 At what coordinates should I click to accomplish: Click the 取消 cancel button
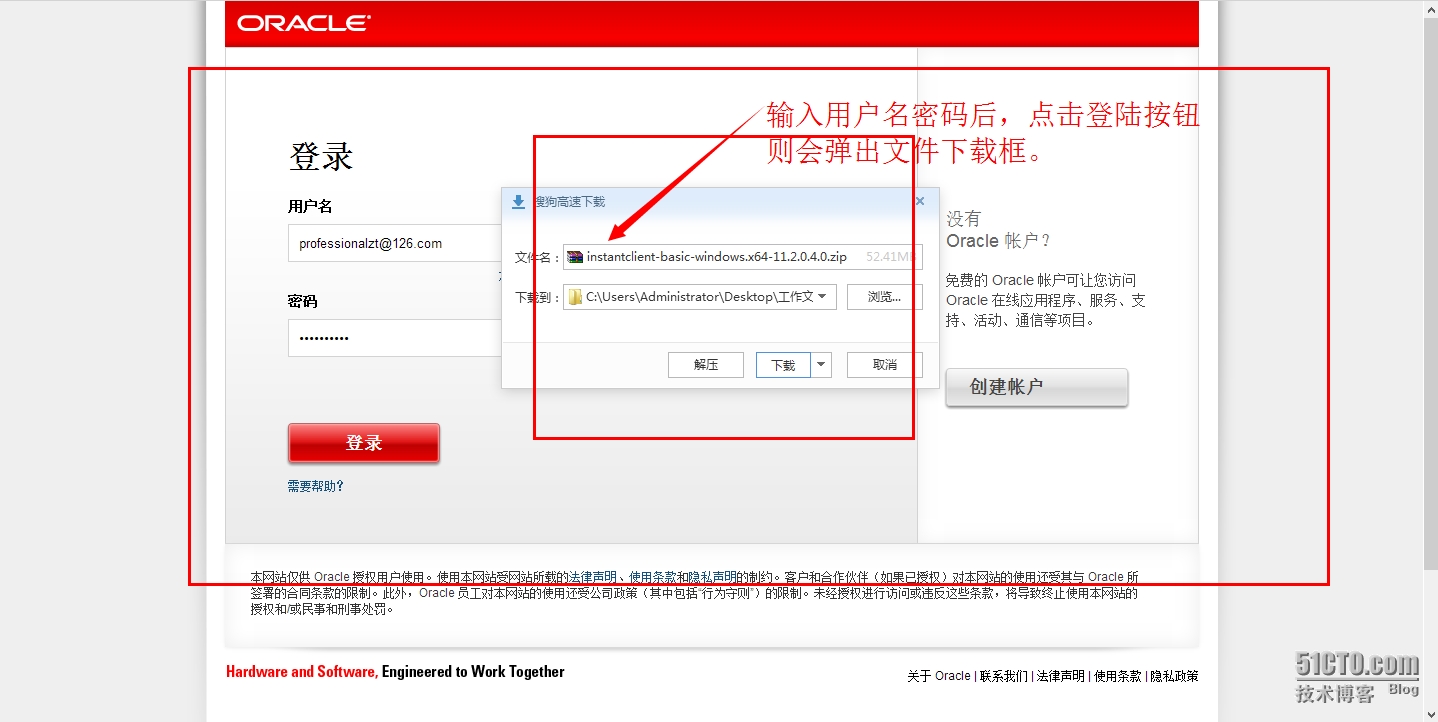click(x=885, y=365)
